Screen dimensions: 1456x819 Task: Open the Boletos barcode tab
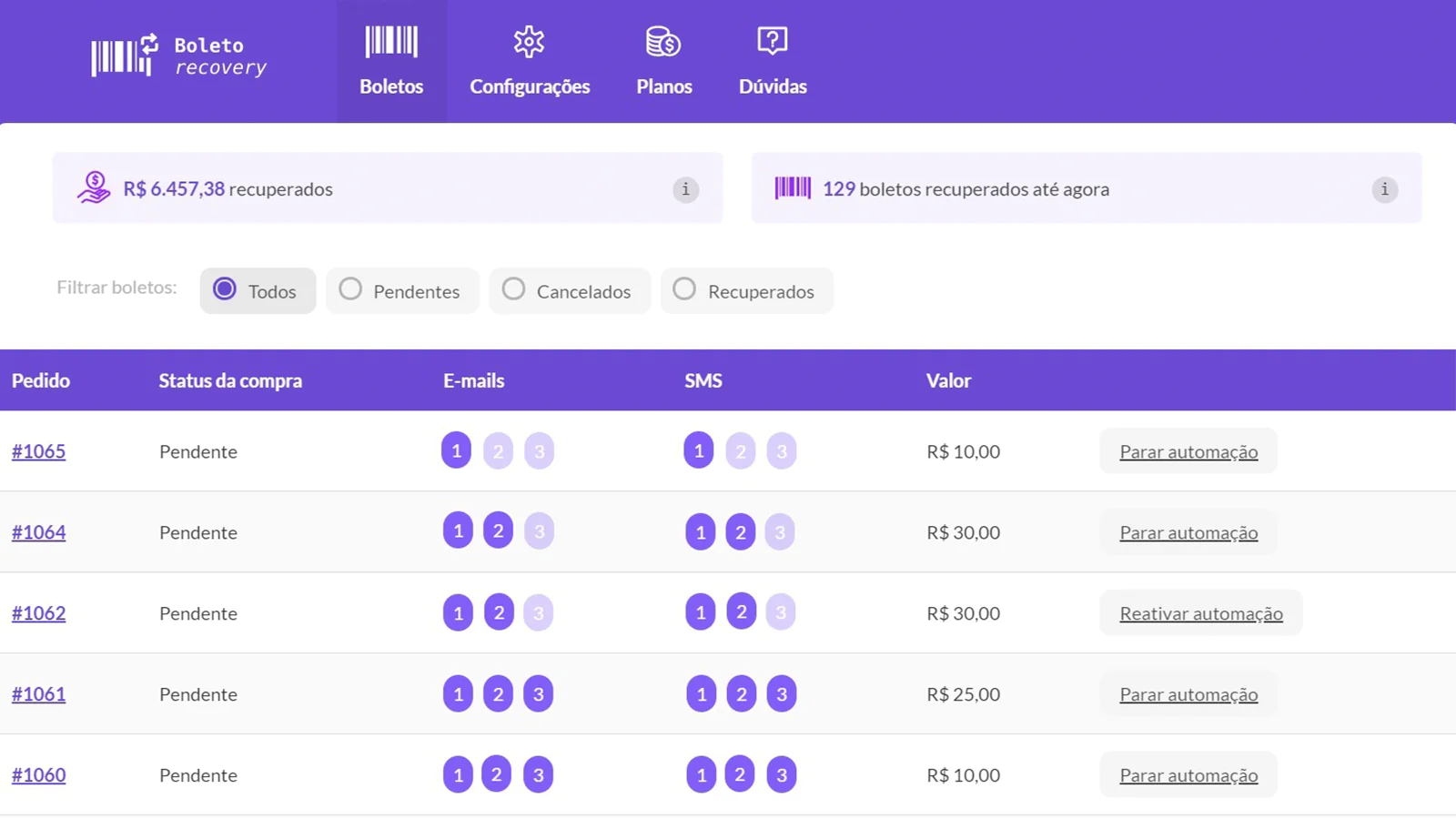(391, 61)
